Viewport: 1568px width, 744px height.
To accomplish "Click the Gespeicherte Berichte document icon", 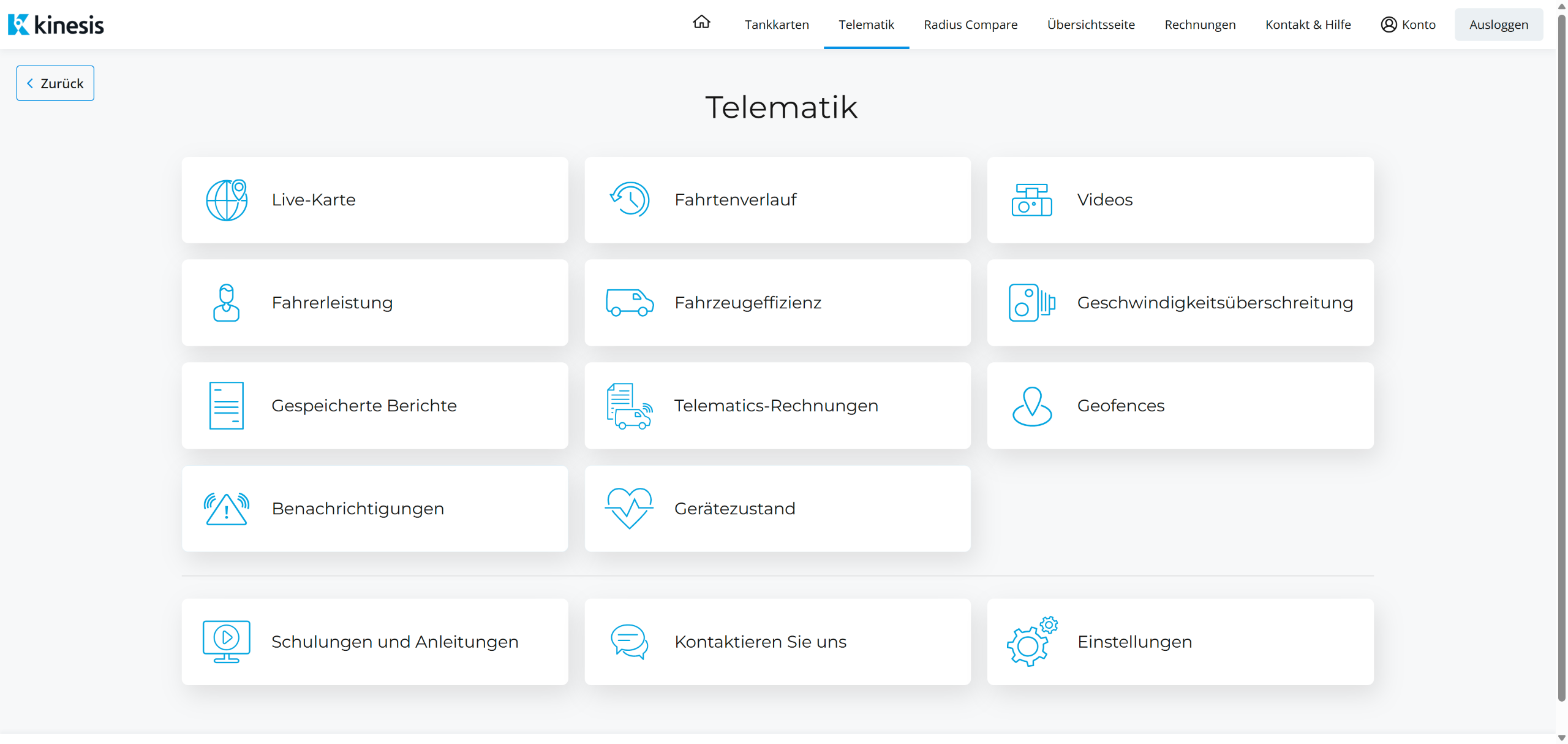I will (227, 406).
